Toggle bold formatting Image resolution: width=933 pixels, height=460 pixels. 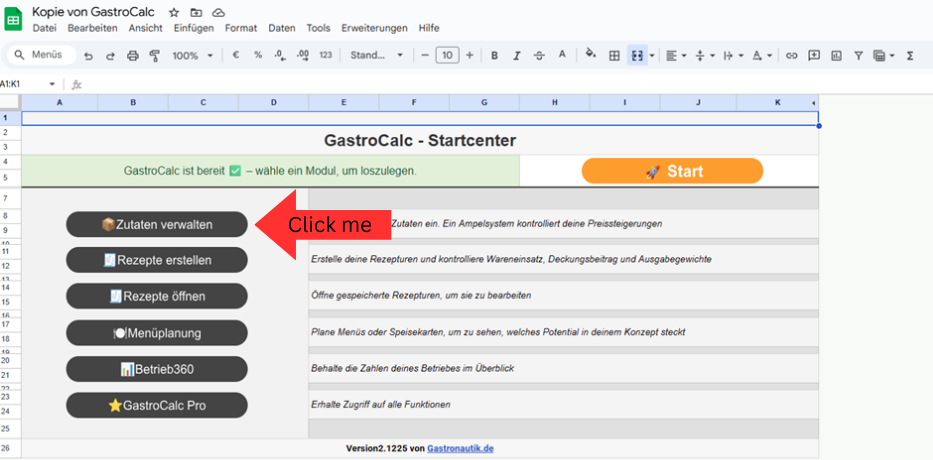pyautogui.click(x=494, y=55)
